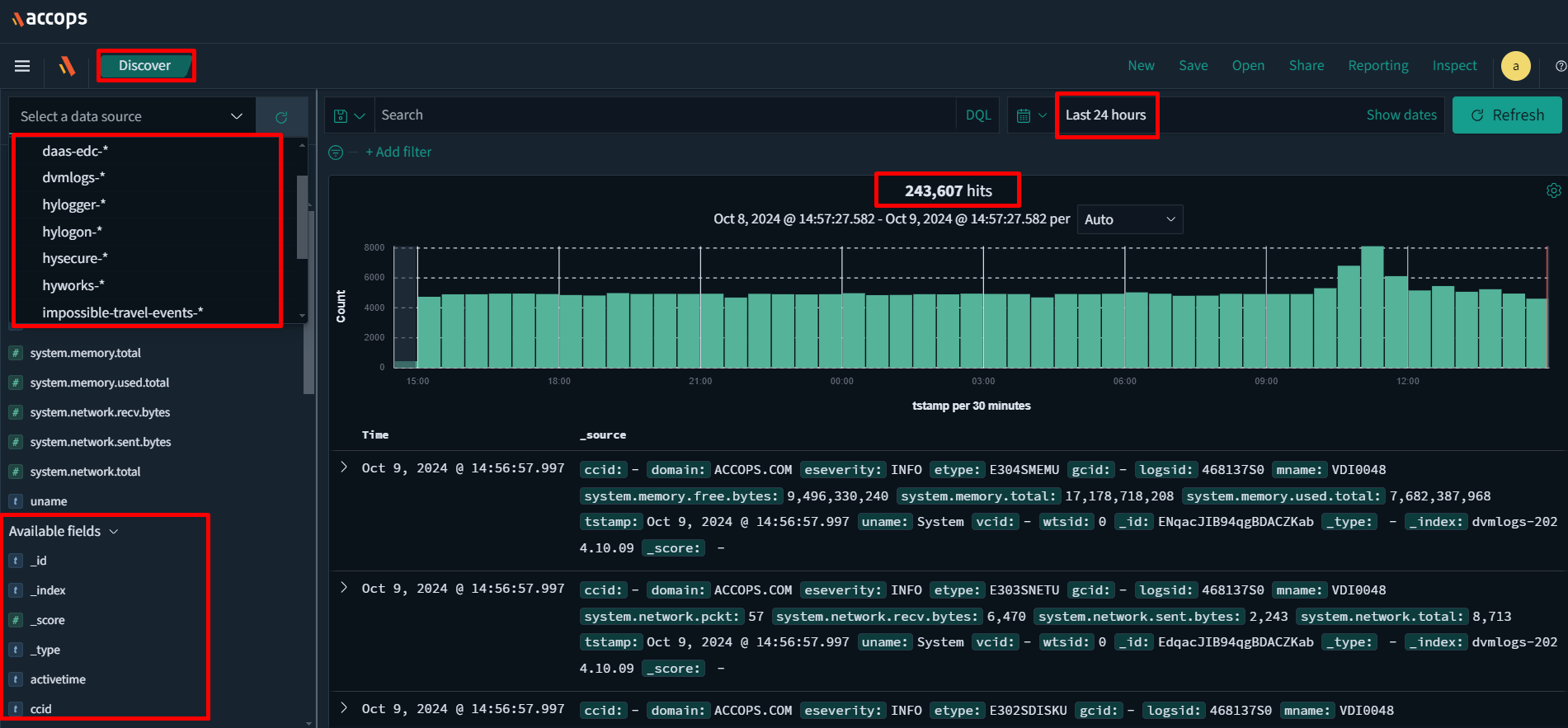
Task: Click the user avatar 'a' icon
Action: point(1515,66)
